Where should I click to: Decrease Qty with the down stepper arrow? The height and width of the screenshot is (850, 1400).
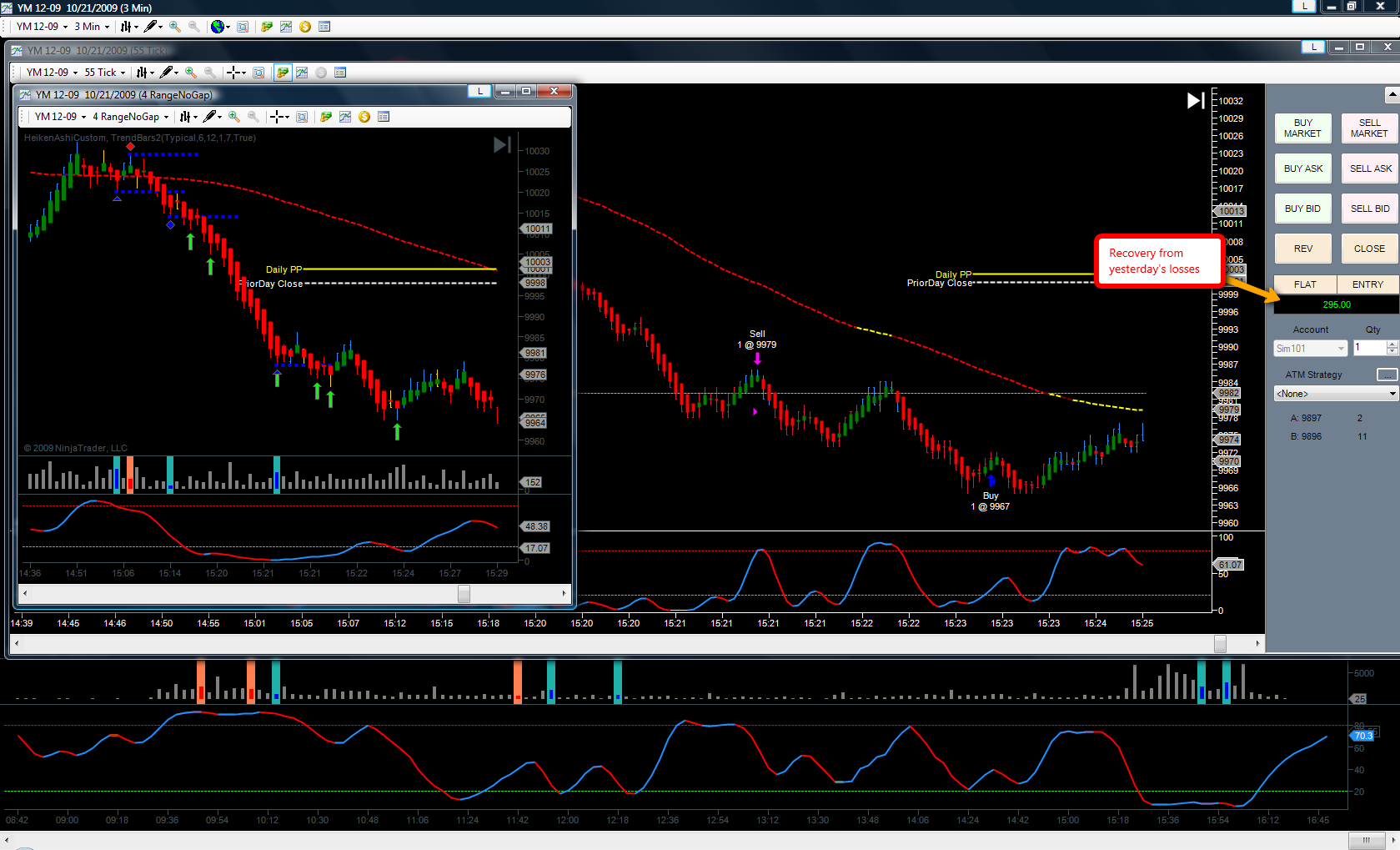pos(1392,352)
